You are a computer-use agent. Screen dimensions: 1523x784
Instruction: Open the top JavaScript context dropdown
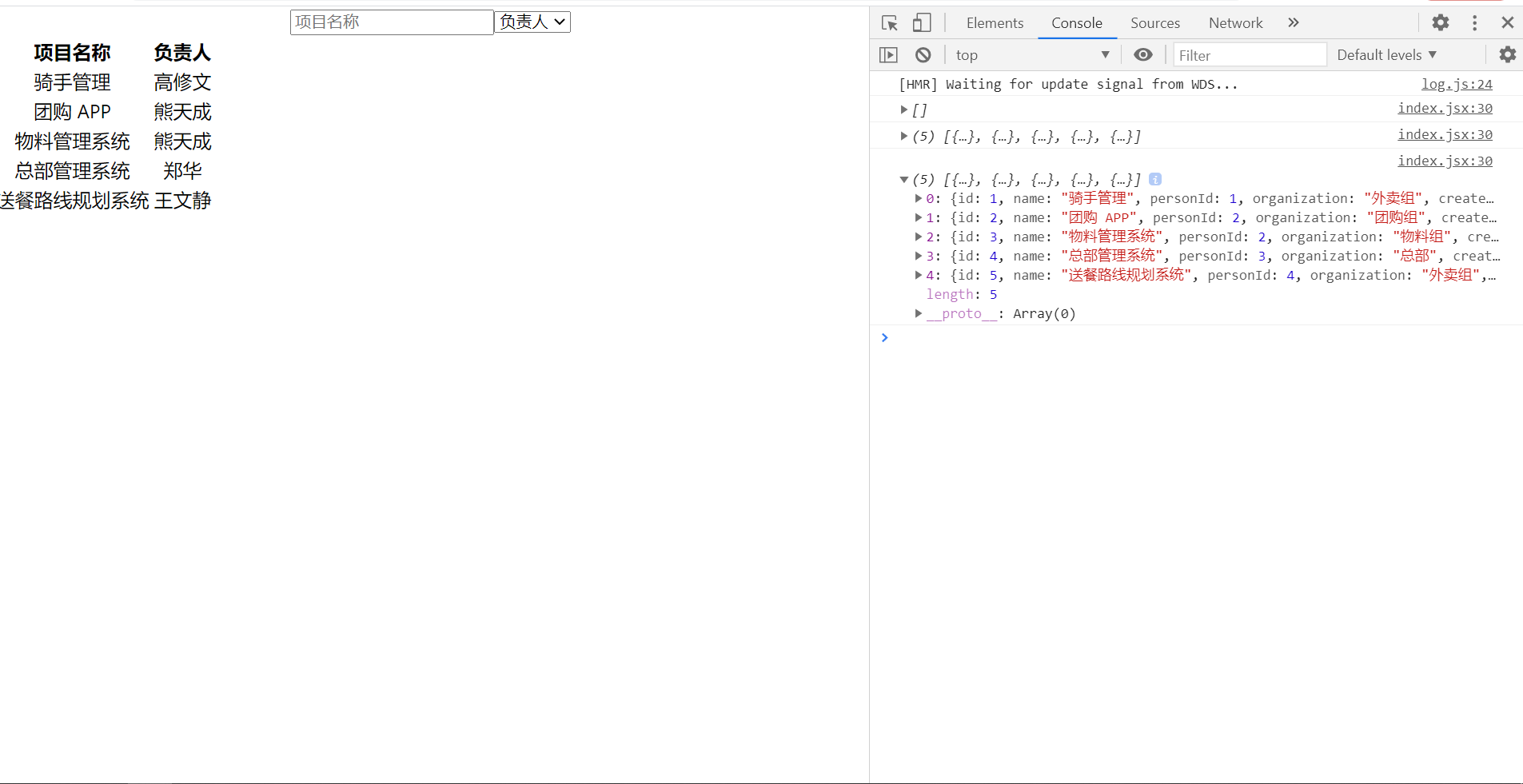click(x=1032, y=55)
